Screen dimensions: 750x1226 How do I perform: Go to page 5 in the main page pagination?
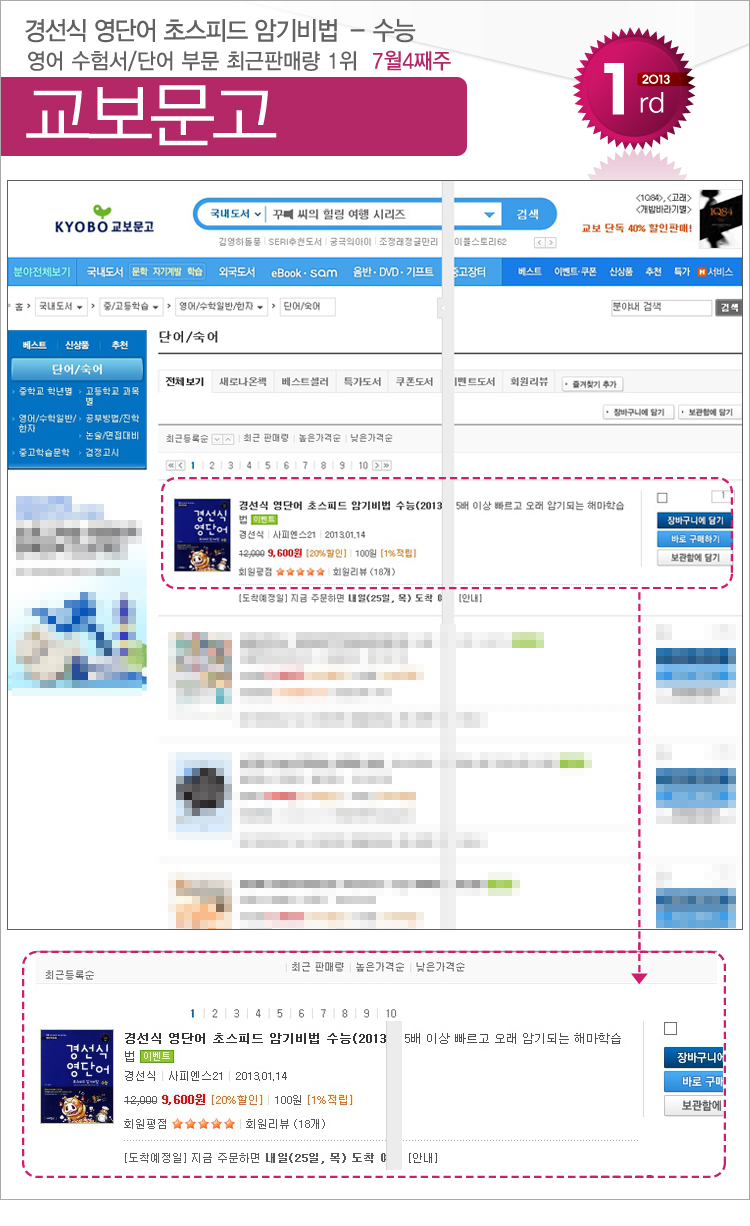pos(268,465)
